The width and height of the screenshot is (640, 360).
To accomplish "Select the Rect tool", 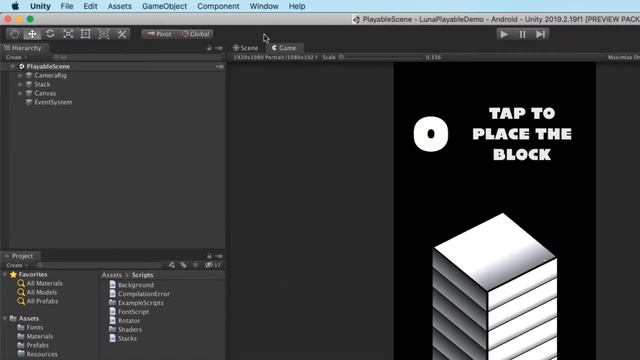I will coord(86,34).
